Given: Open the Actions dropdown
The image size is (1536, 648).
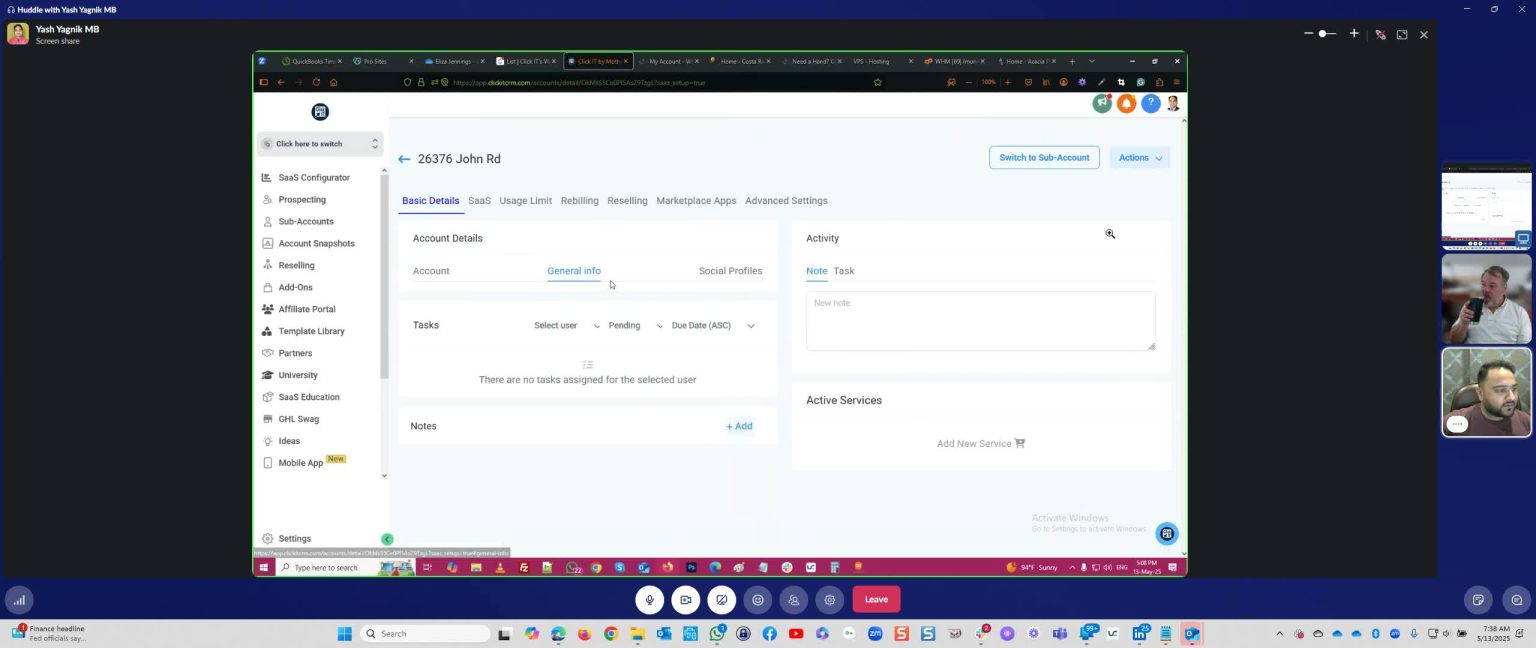Looking at the screenshot, I should click(x=1140, y=157).
